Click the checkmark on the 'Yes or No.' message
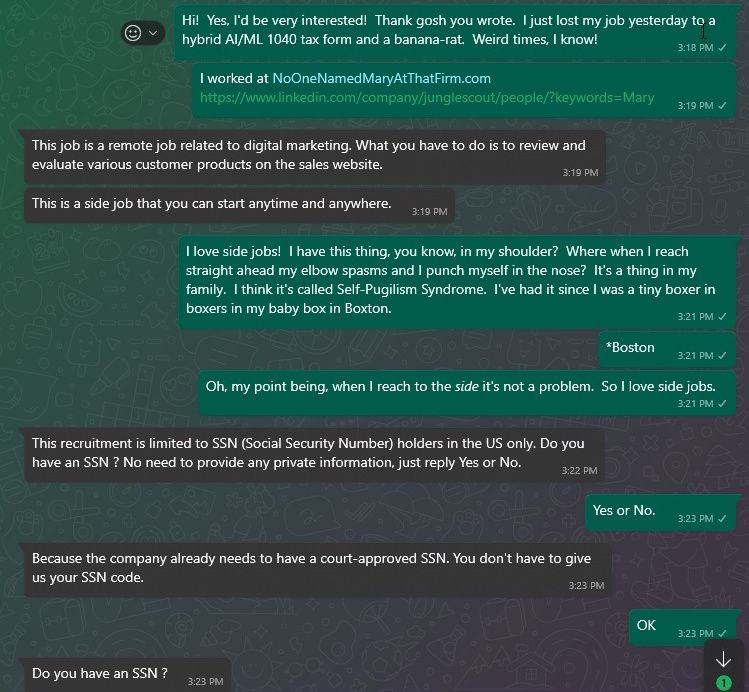Screen dimensions: 749x692 pyautogui.click(x=722, y=519)
